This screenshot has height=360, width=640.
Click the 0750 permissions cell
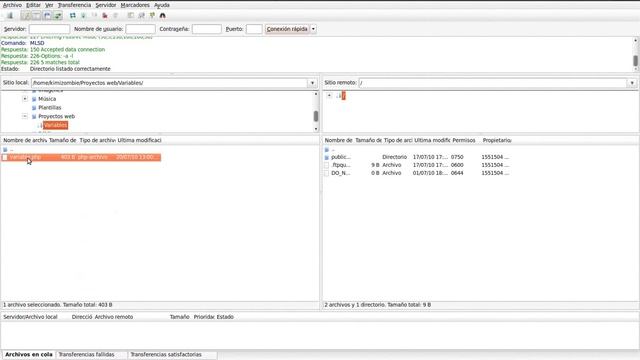pos(457,157)
